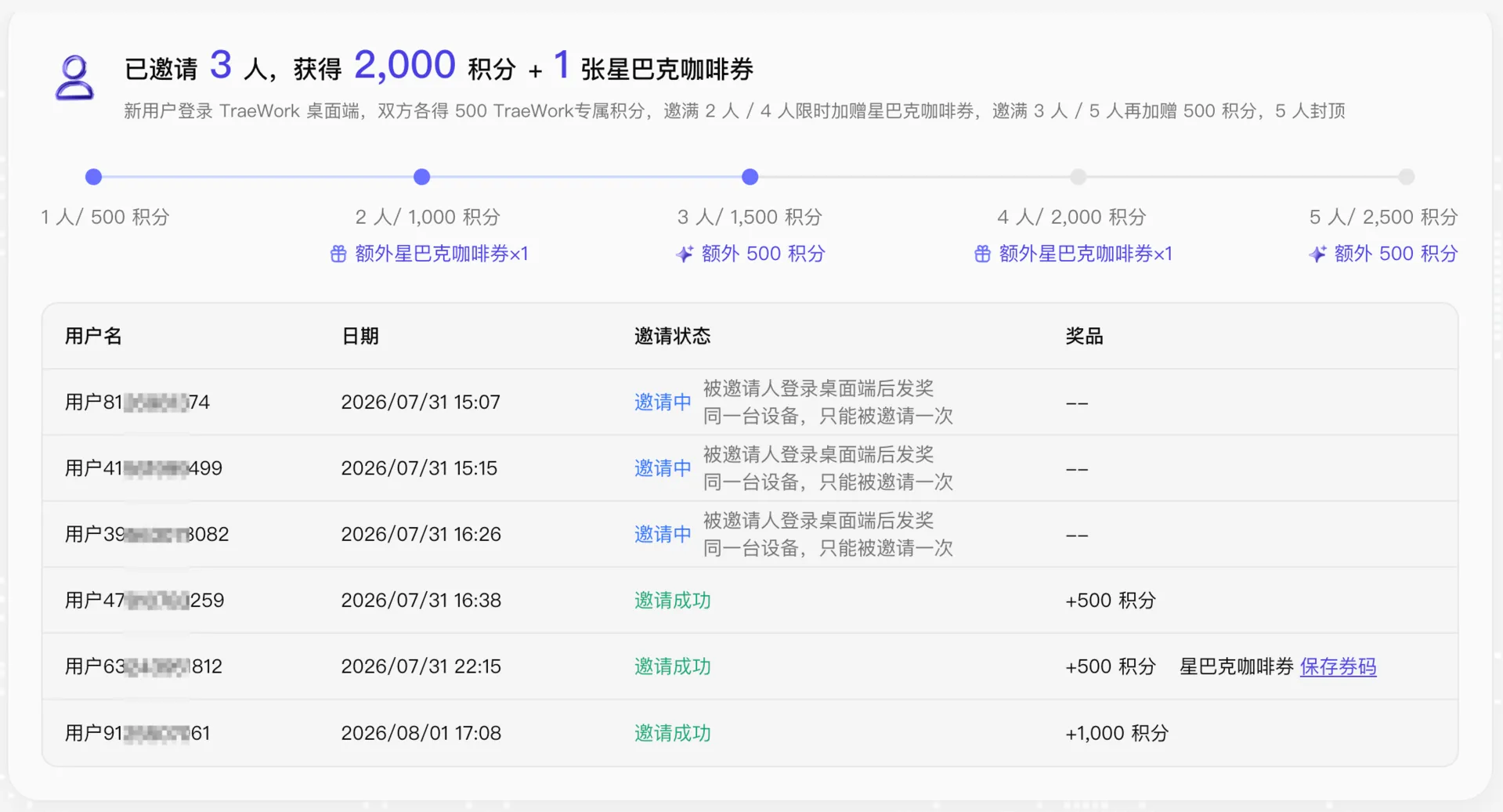This screenshot has width=1503, height=812.
Task: Click the 额外 500 积分 label under 5 人
Action: [1396, 254]
